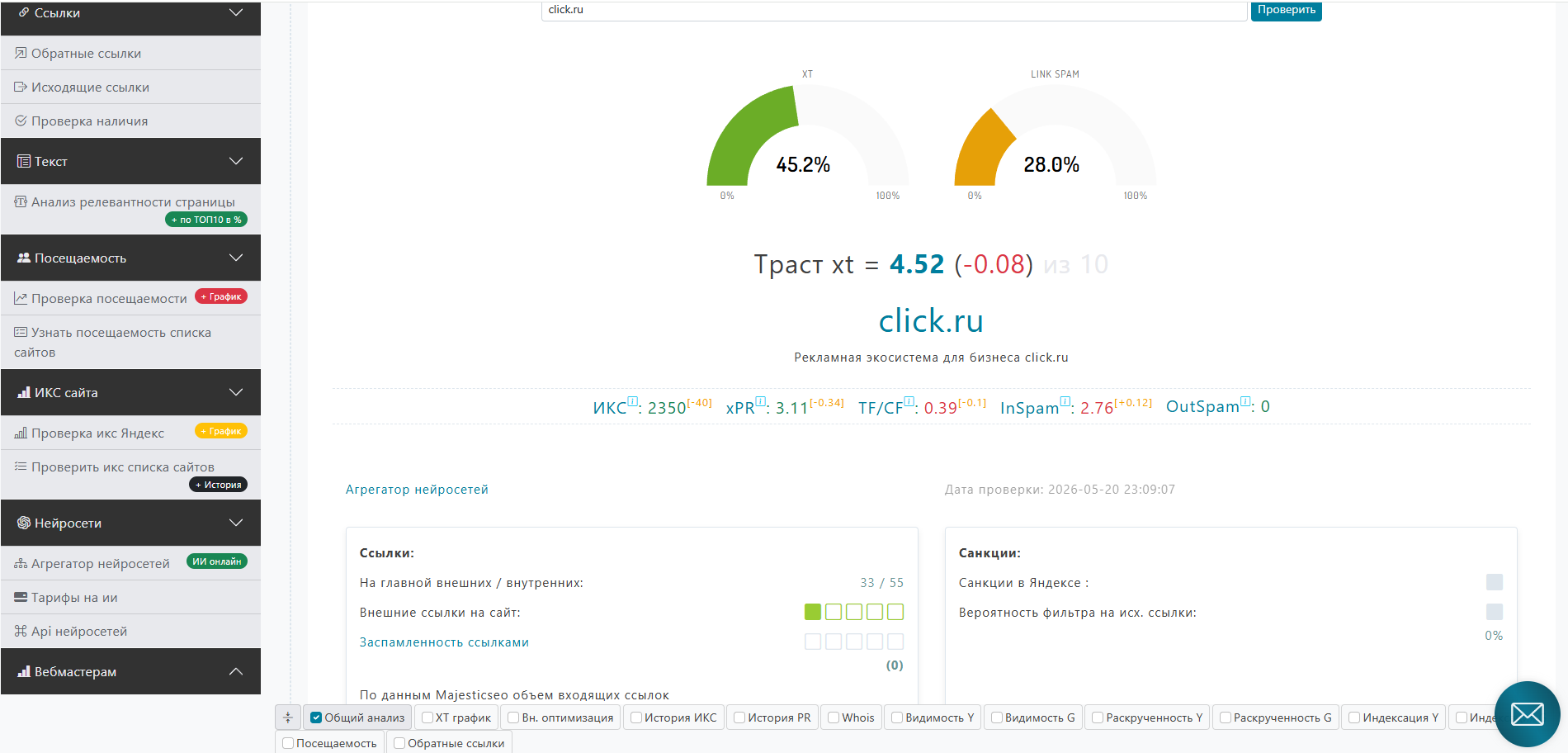Click the Ссылки section link icon

click(24, 12)
